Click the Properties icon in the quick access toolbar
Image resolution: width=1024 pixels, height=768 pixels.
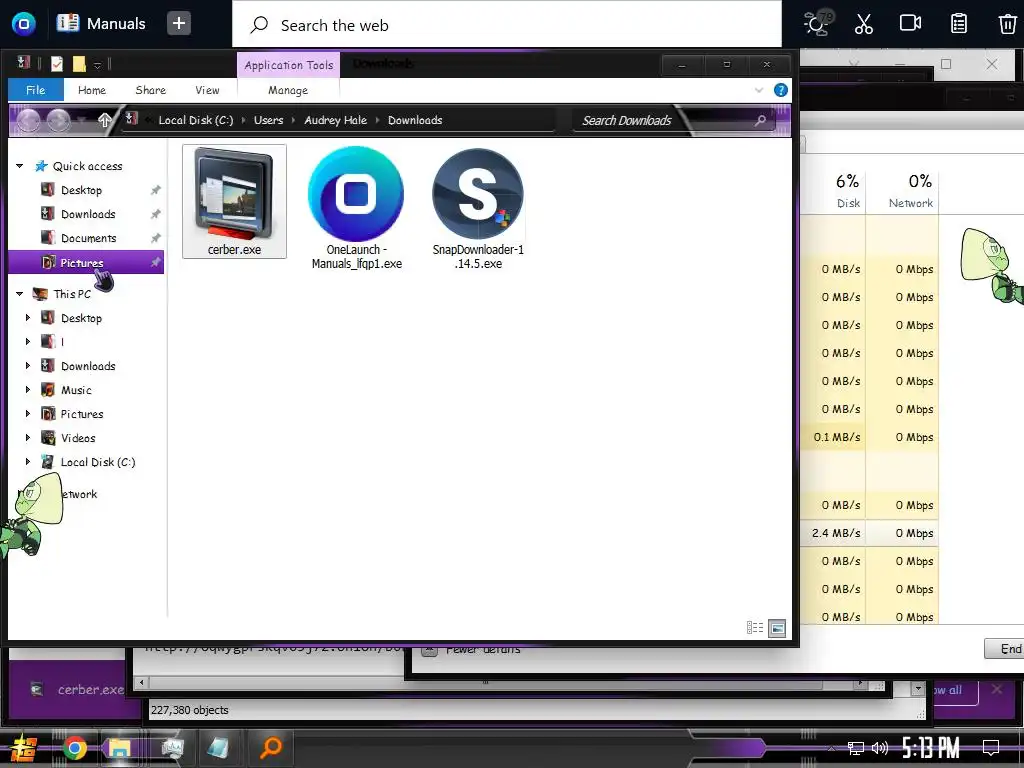click(57, 63)
